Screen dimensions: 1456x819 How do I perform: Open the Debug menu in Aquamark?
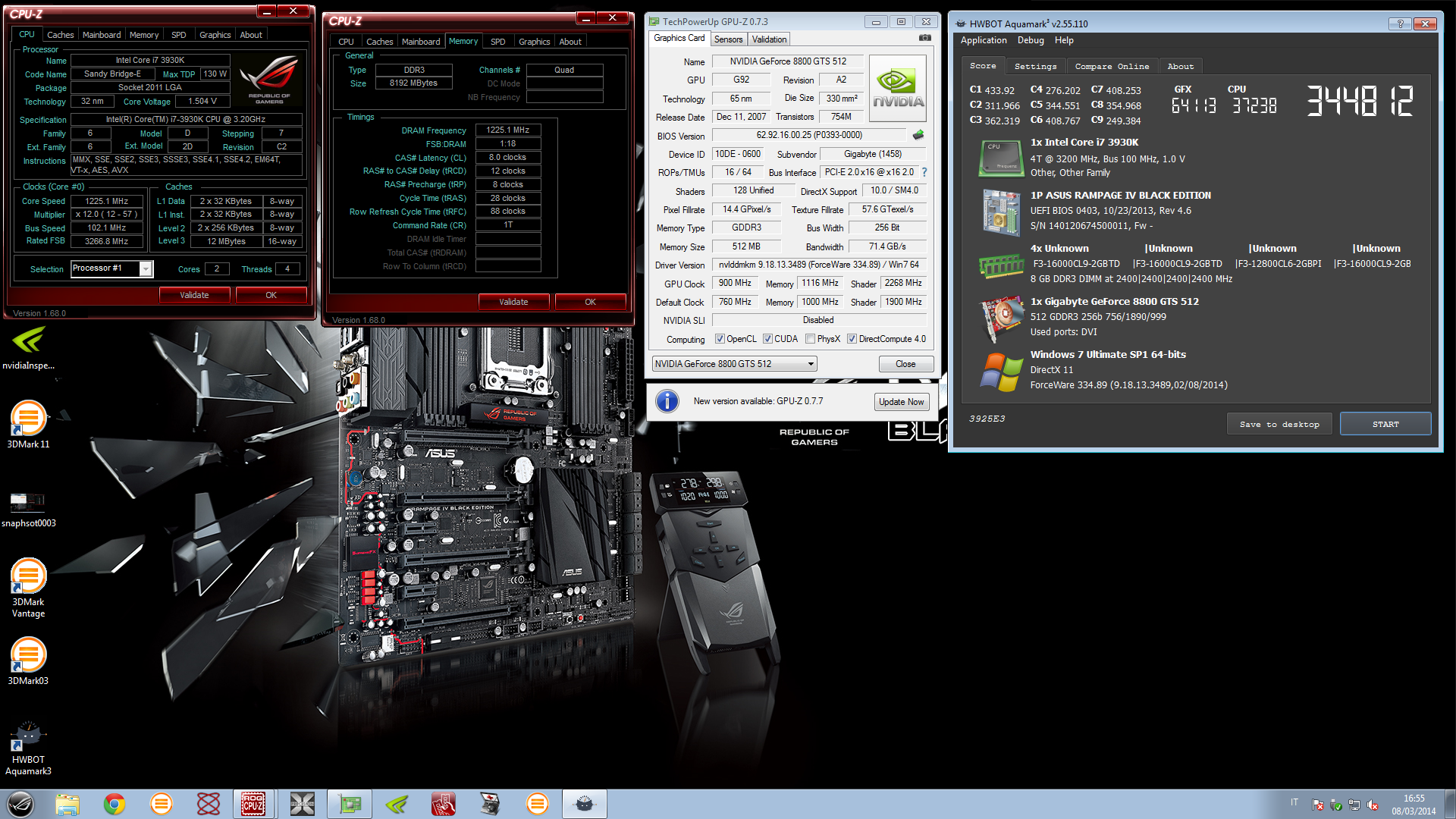1030,40
